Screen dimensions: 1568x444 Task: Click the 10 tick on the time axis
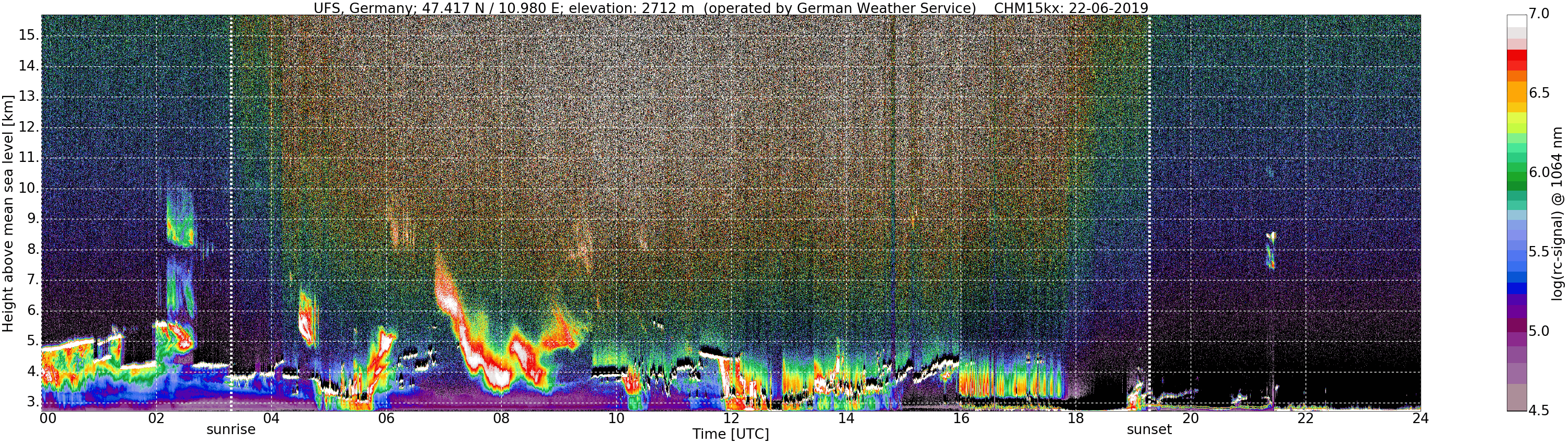(x=616, y=418)
